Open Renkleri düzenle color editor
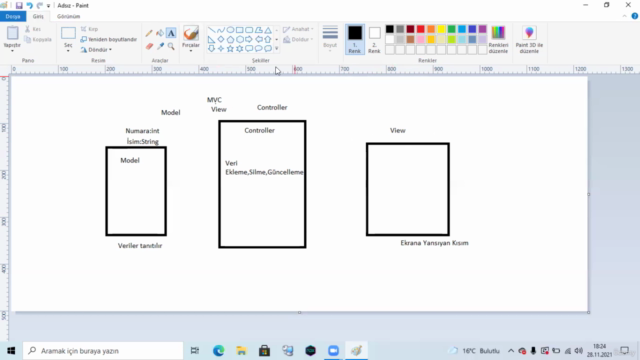This screenshot has height=360, width=640. point(498,40)
